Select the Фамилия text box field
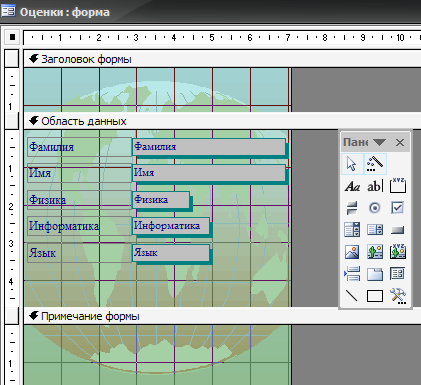 pyautogui.click(x=209, y=147)
